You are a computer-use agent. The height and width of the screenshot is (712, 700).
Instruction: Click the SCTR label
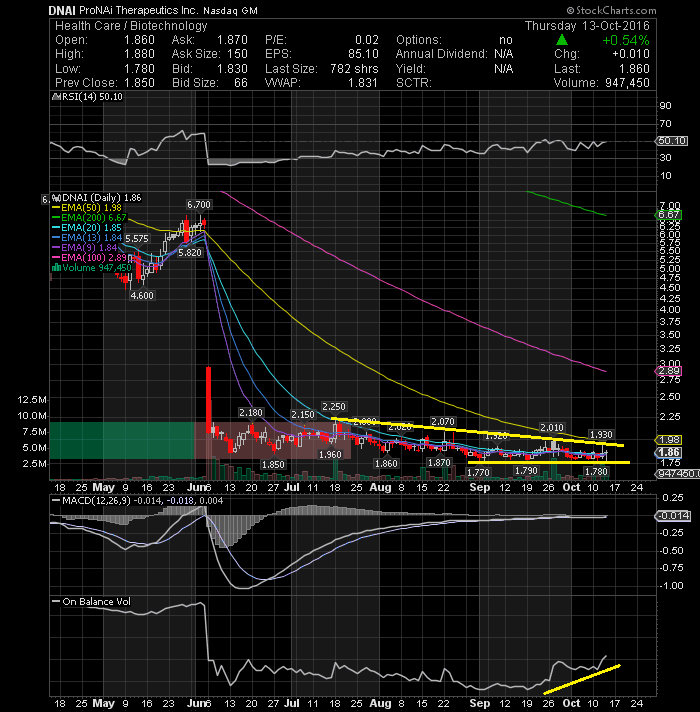pyautogui.click(x=414, y=83)
